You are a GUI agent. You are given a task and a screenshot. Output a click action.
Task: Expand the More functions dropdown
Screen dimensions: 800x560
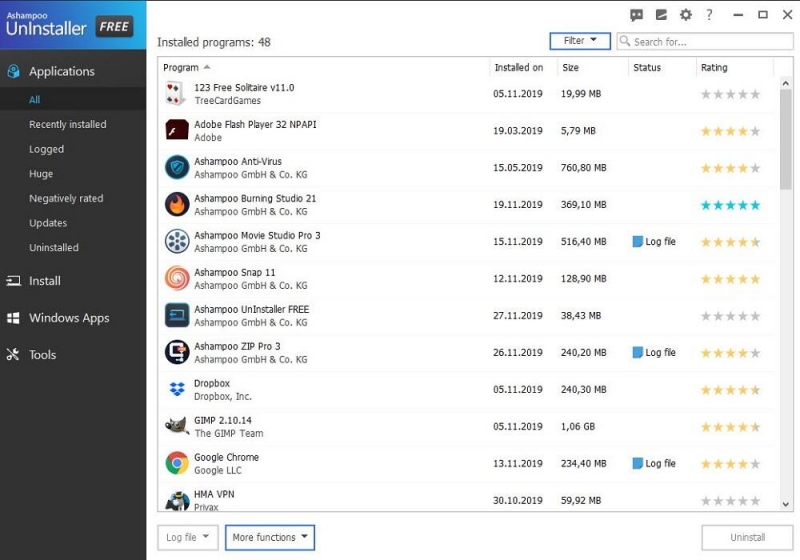(x=270, y=538)
